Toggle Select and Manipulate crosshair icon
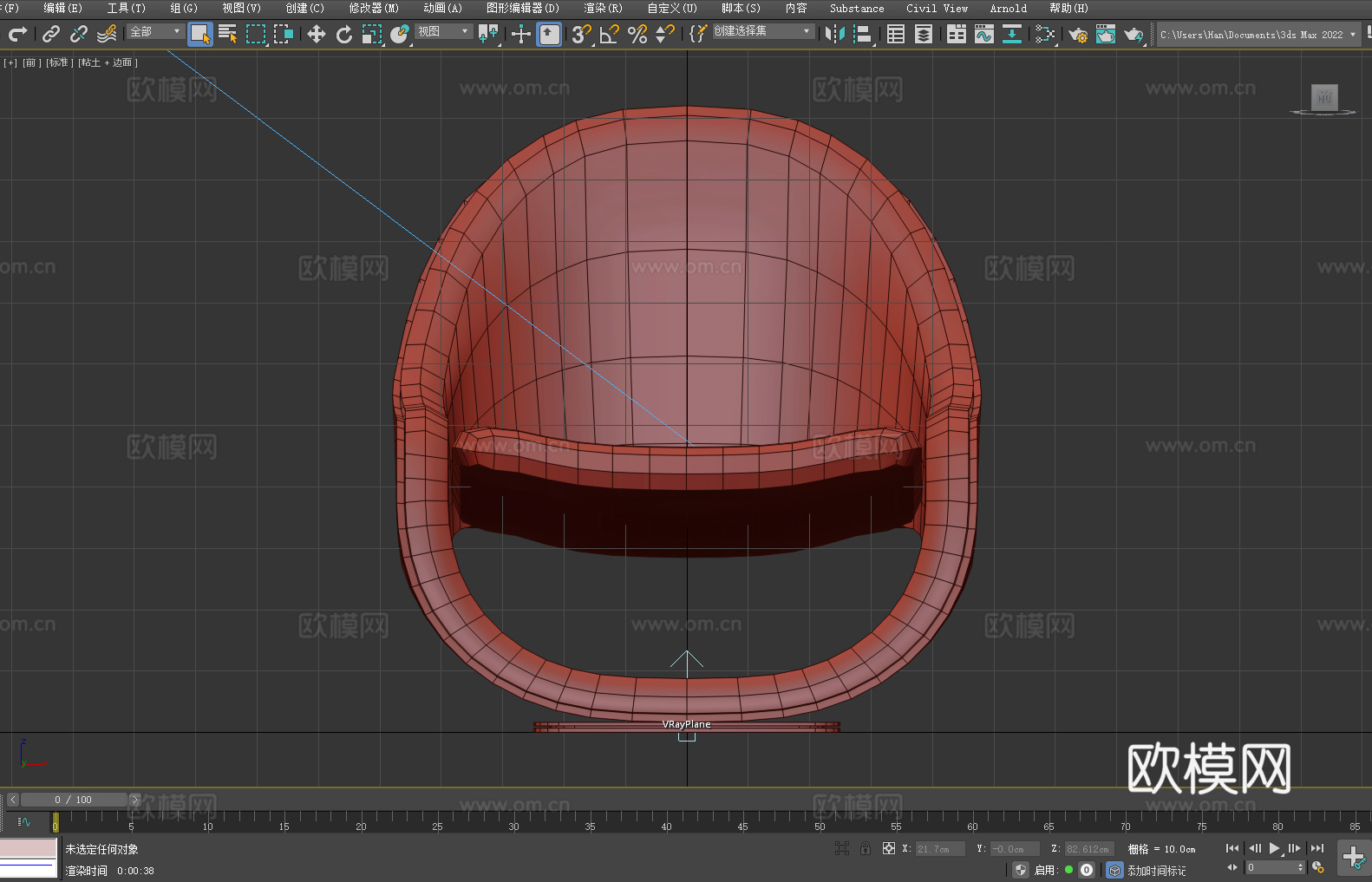Screen dimensions: 1372x882 point(521,34)
